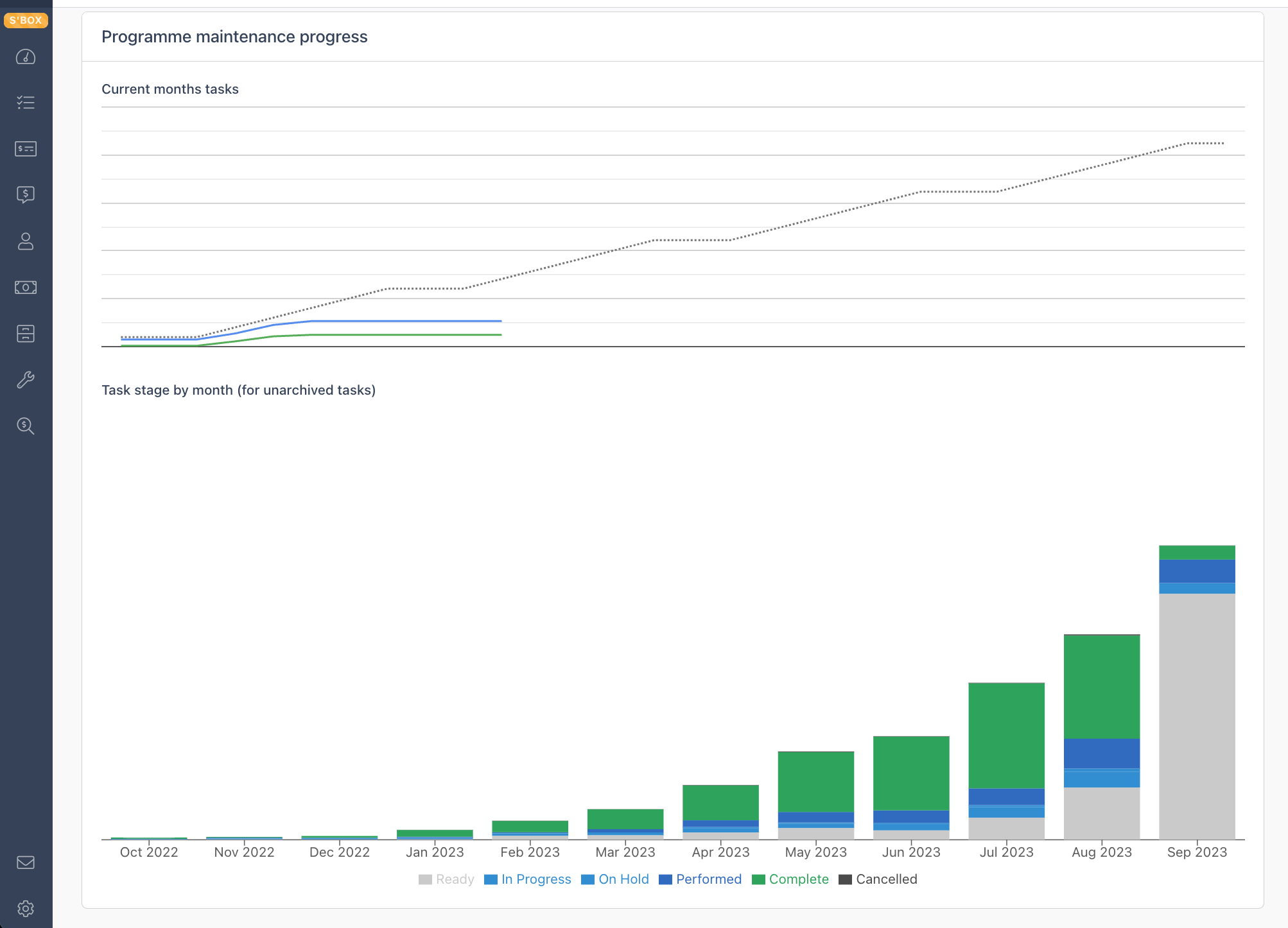Image resolution: width=1288 pixels, height=928 pixels.
Task: Toggle the Ready legend item
Action: [446, 879]
